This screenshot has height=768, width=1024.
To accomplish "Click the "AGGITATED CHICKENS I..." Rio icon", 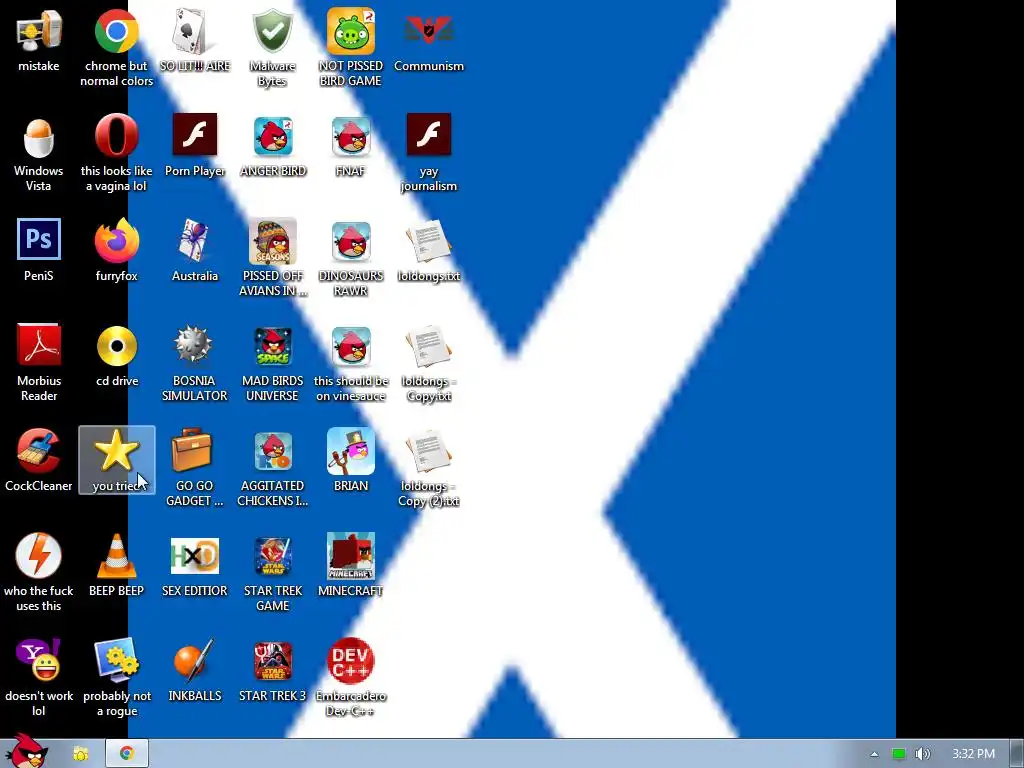I will (273, 451).
